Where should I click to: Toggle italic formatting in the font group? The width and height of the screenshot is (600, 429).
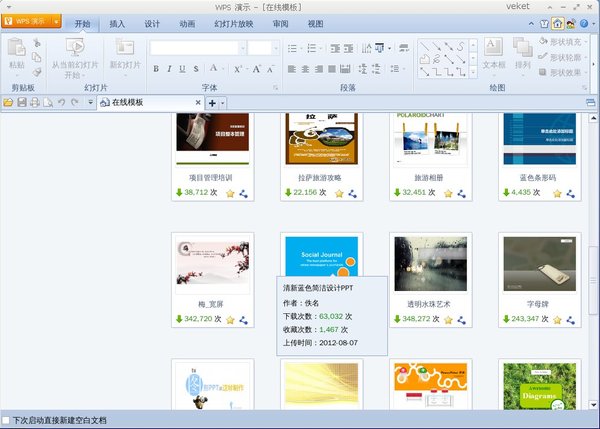click(170, 69)
